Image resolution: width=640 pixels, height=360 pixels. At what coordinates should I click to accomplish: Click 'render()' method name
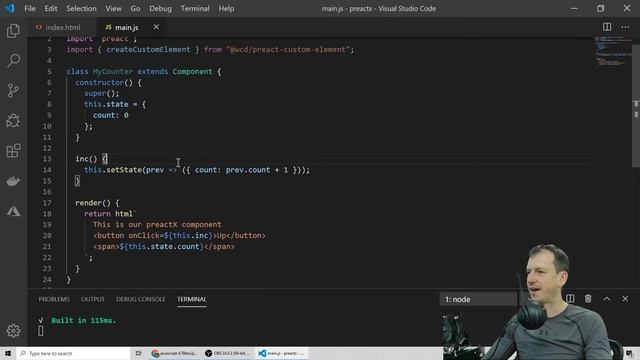pos(93,203)
